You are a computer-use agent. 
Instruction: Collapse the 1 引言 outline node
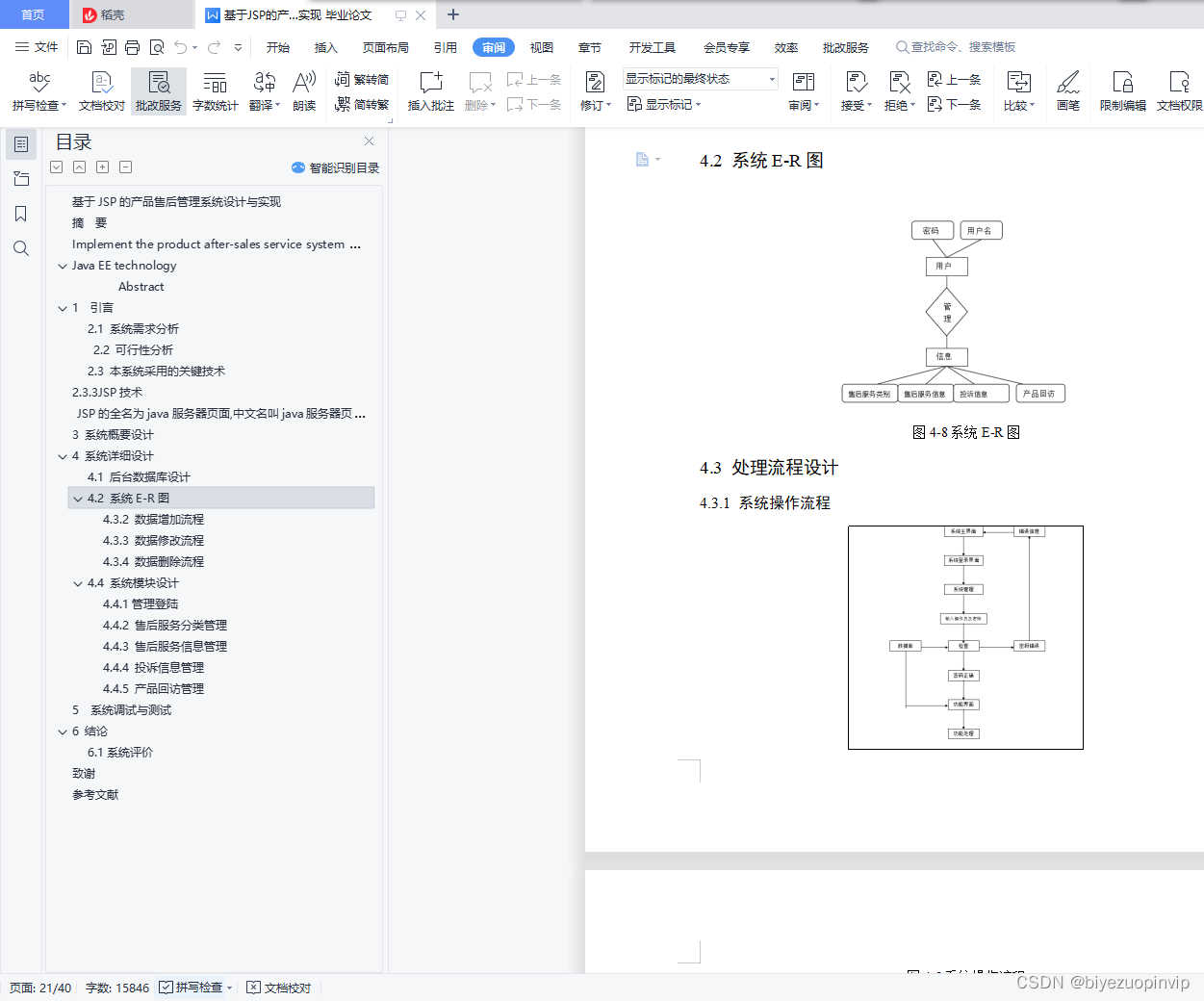pos(63,309)
